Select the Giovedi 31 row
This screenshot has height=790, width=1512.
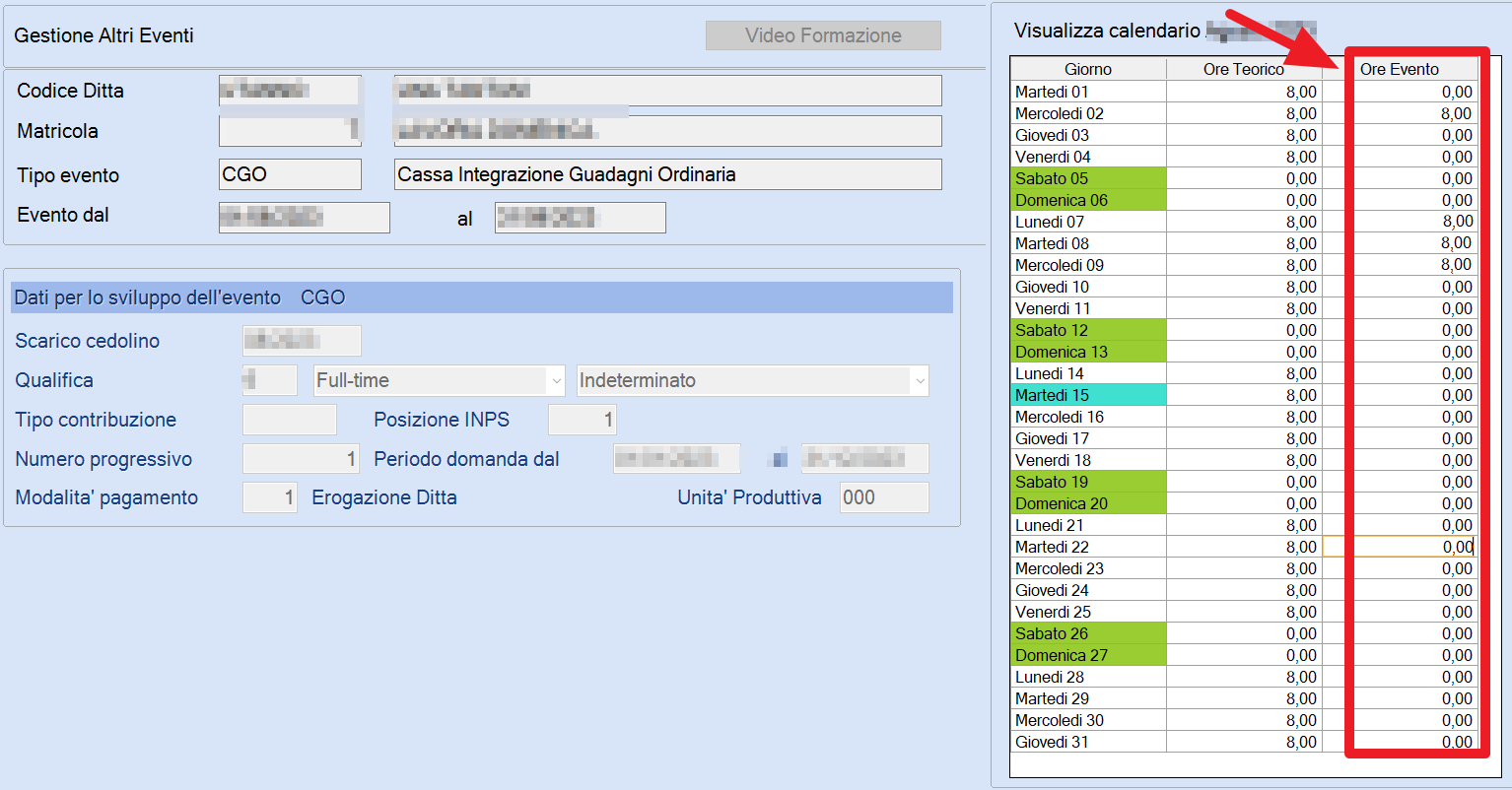[x=1244, y=742]
